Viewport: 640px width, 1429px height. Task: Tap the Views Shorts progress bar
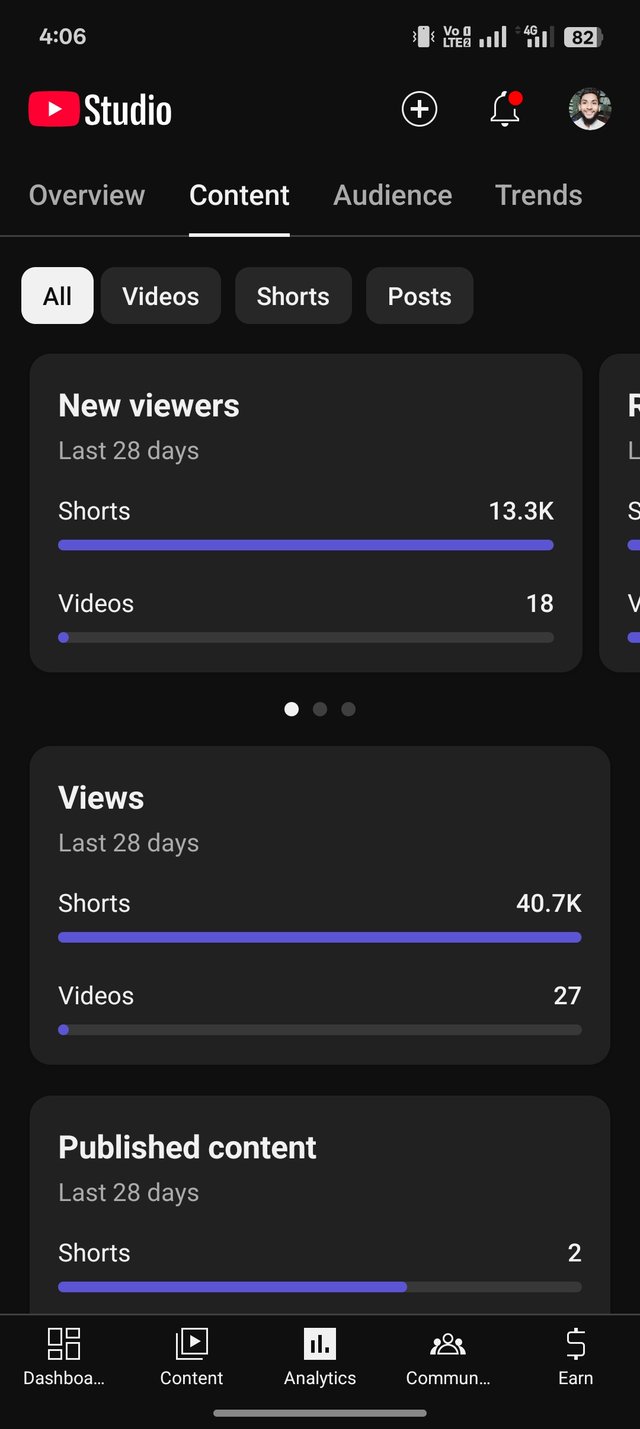320,937
